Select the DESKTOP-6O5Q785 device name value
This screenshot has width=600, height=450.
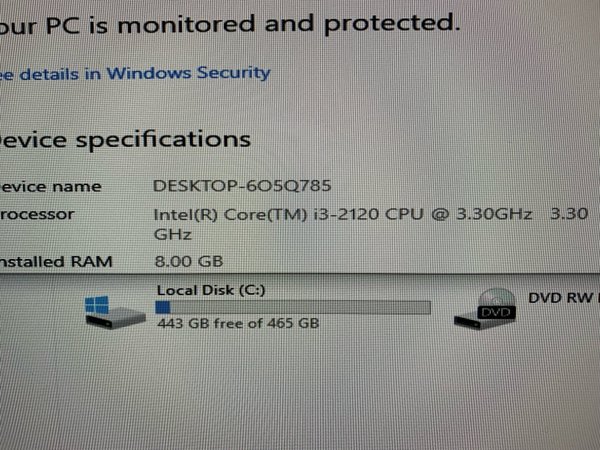click(241, 185)
